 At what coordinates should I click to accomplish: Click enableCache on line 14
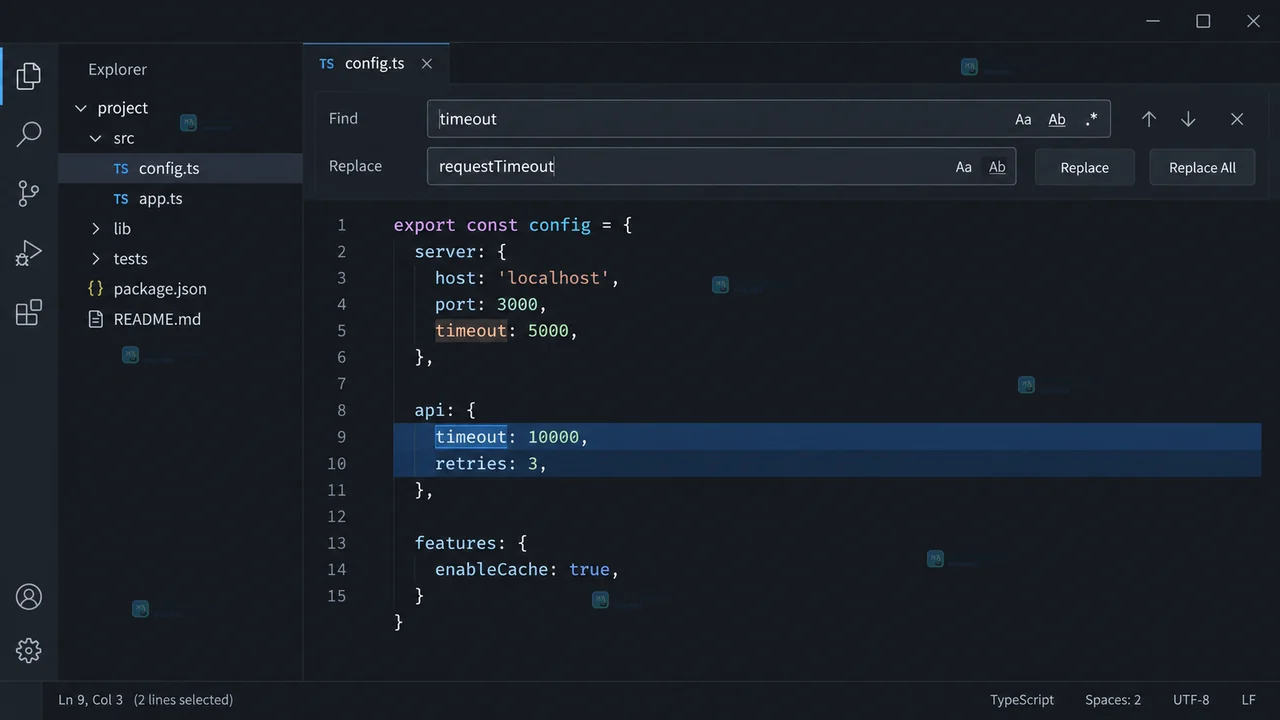pos(492,570)
